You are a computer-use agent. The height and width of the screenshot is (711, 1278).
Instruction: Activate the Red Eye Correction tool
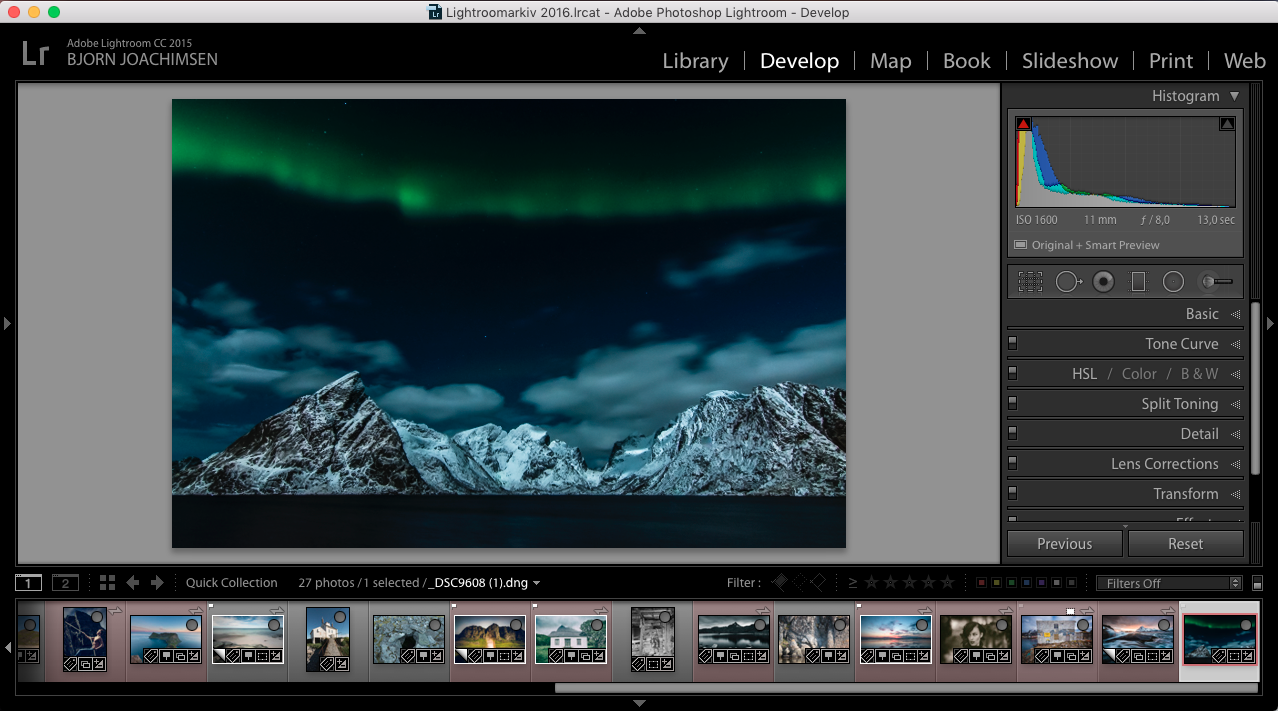point(1103,282)
